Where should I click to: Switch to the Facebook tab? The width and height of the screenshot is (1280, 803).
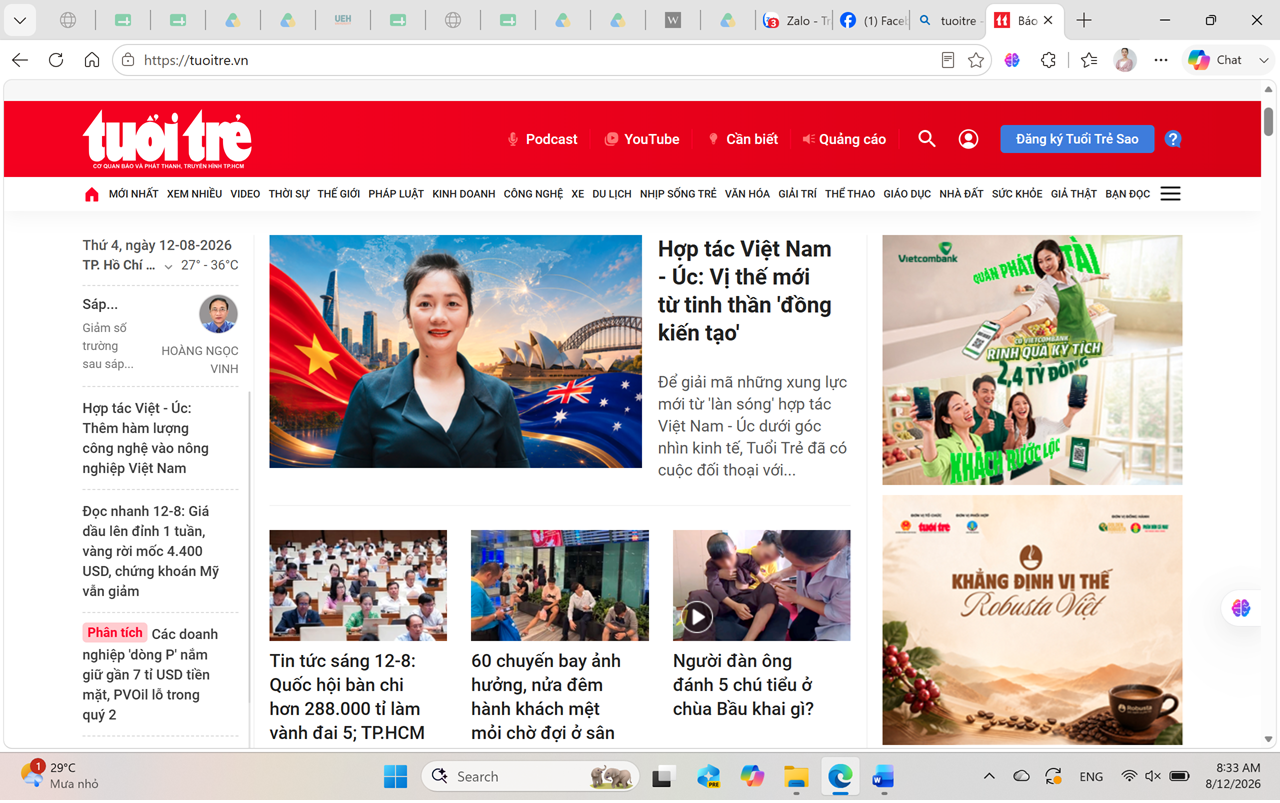[872, 20]
